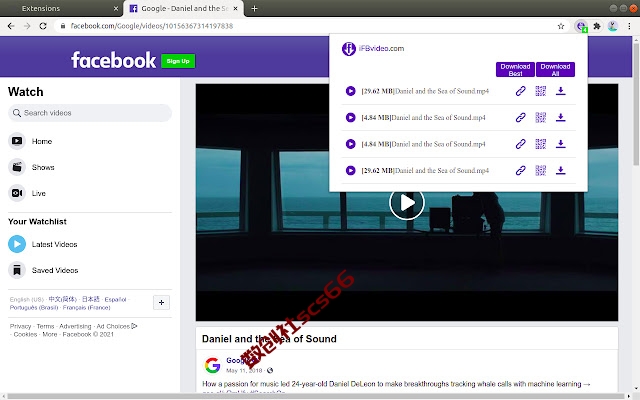Show QR code for first 4.84 MB video

[540, 118]
